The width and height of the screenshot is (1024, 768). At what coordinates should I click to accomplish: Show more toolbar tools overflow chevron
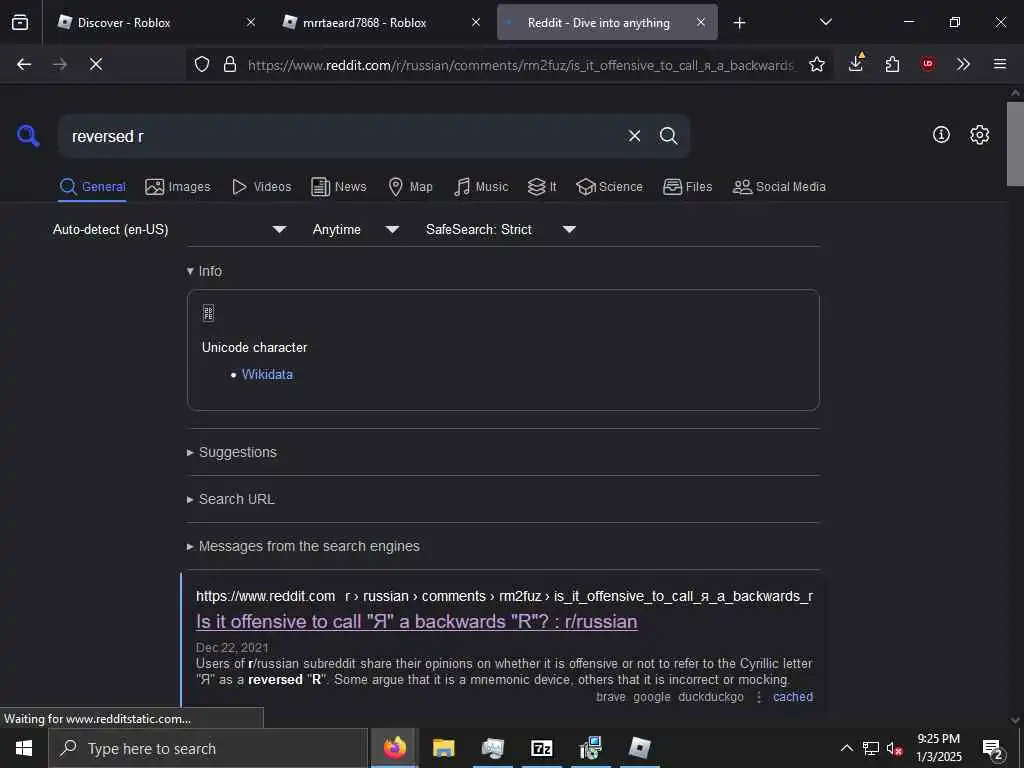[963, 64]
